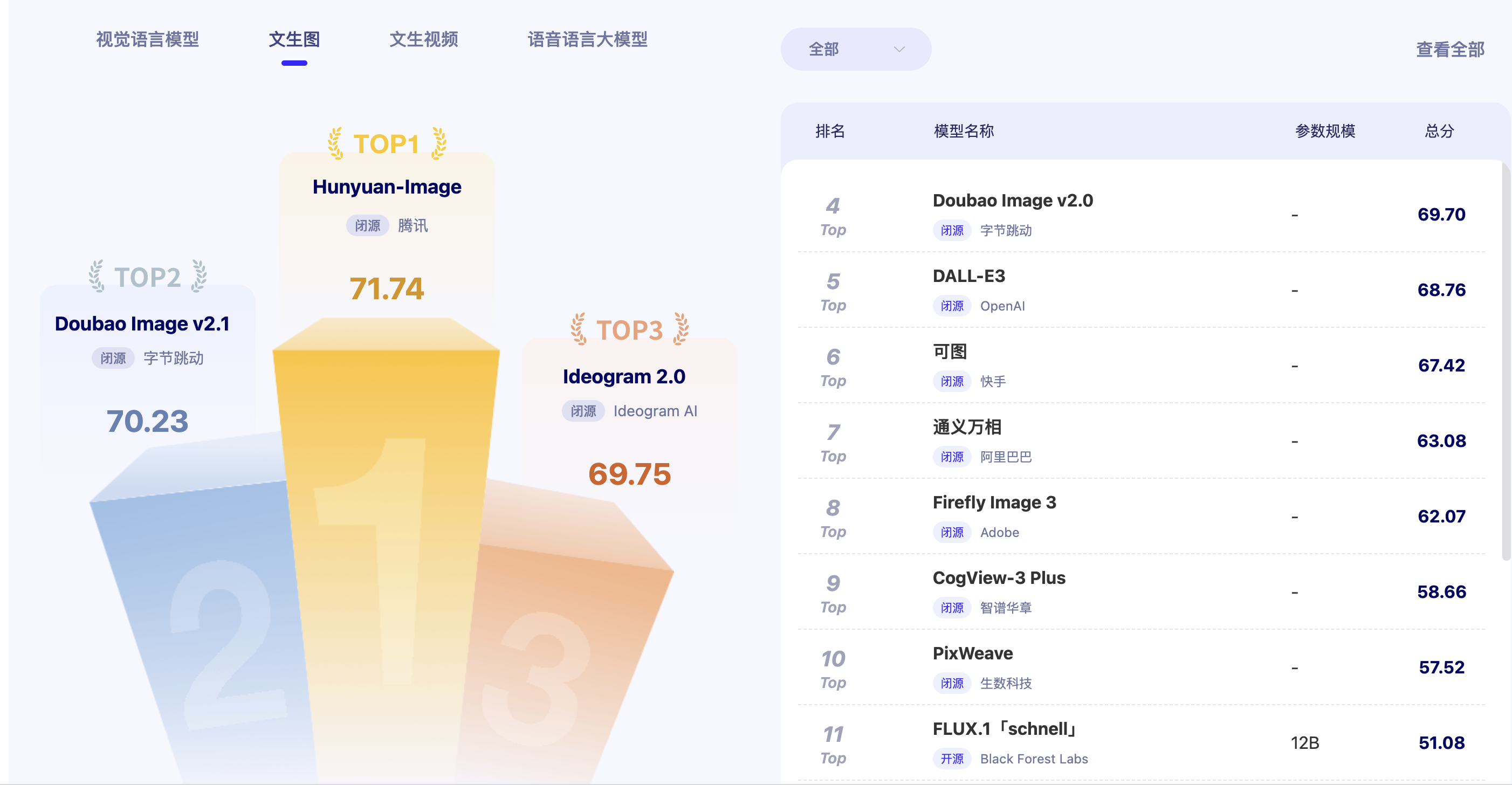Select the Firefly Image 3 model name
Screen dimensions: 1512x785
(994, 502)
